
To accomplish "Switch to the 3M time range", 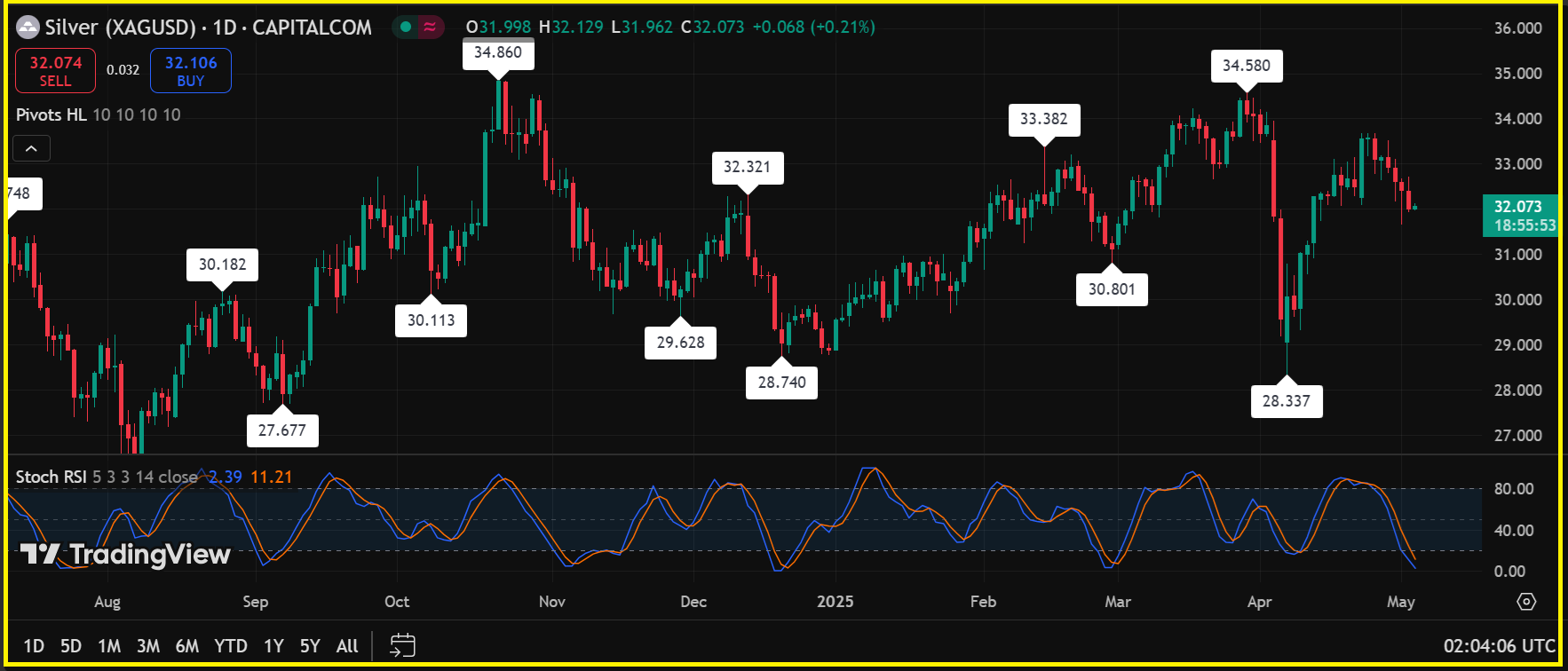I will (x=147, y=645).
